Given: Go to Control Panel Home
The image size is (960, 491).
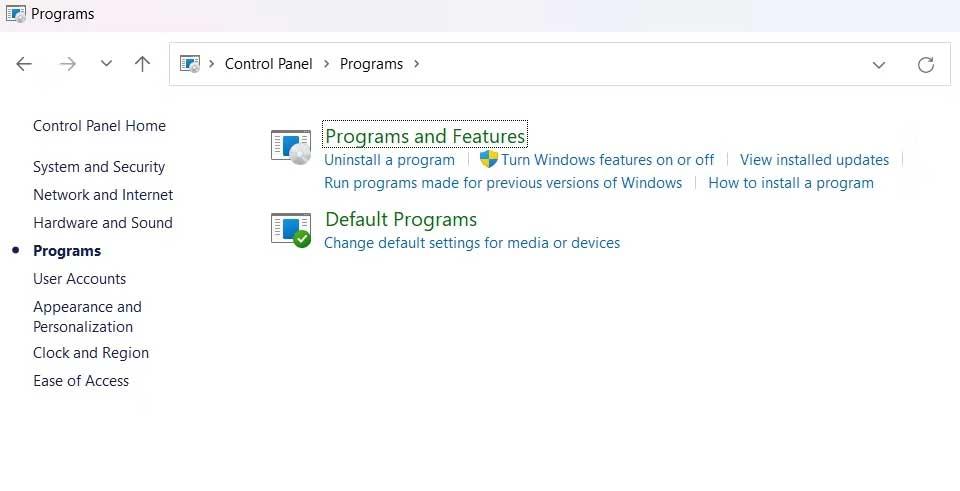Looking at the screenshot, I should (x=99, y=126).
